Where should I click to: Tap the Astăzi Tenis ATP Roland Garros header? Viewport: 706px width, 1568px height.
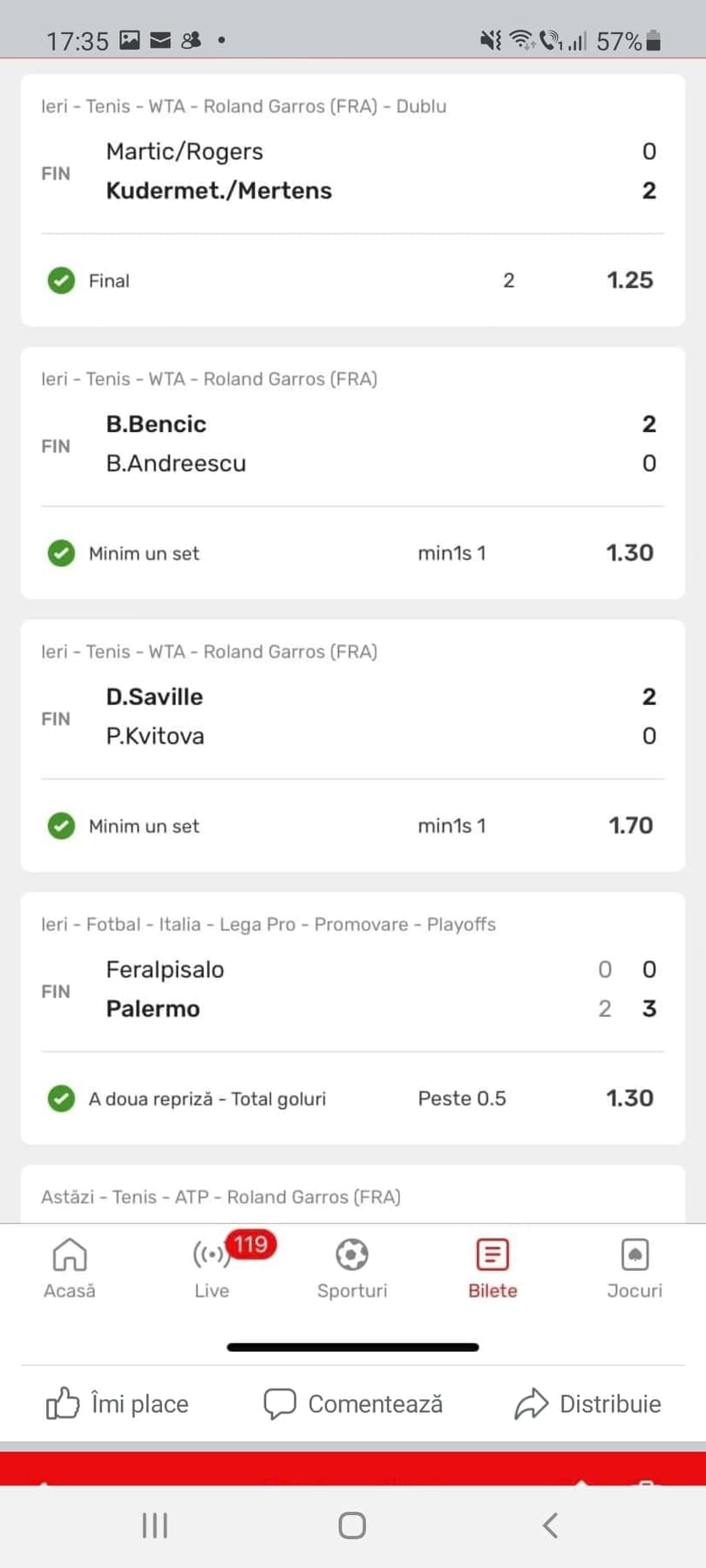[221, 1197]
